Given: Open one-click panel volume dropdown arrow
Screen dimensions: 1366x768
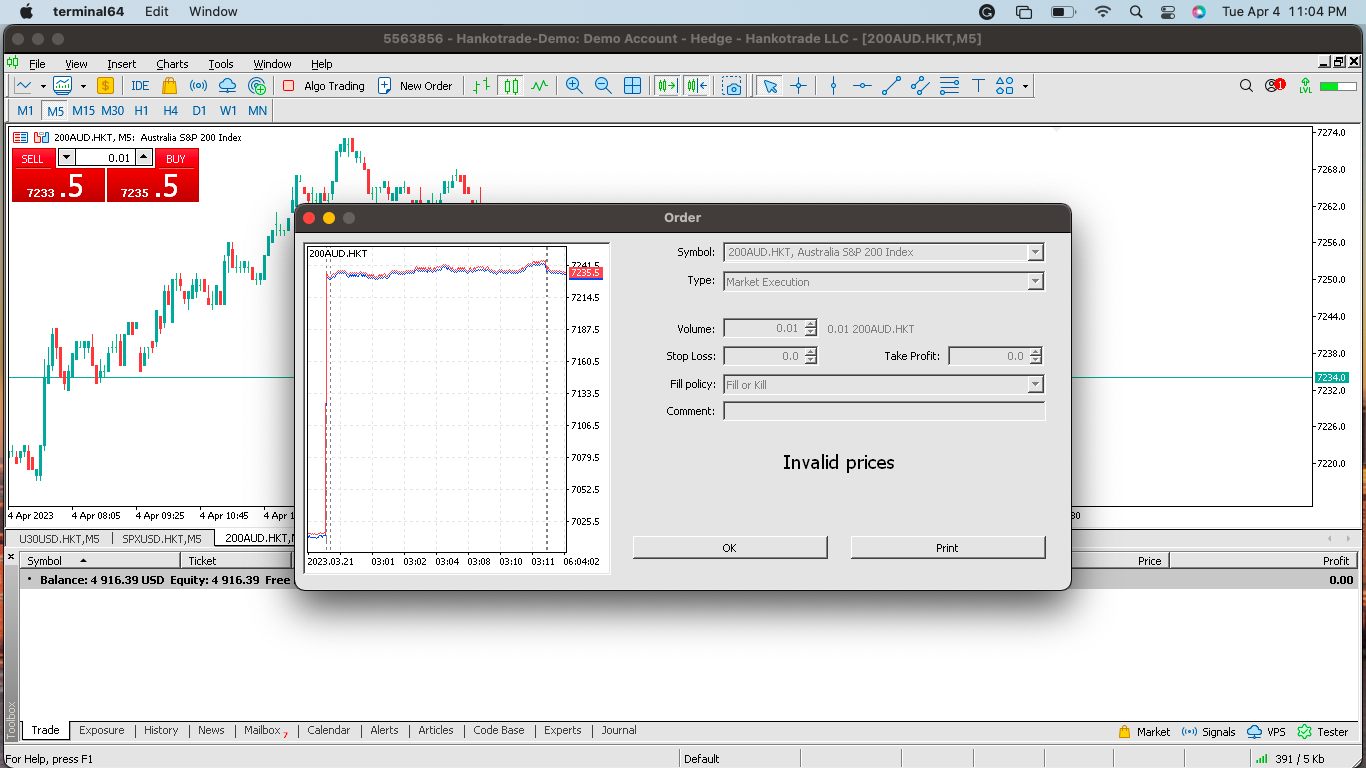Looking at the screenshot, I should 66,158.
